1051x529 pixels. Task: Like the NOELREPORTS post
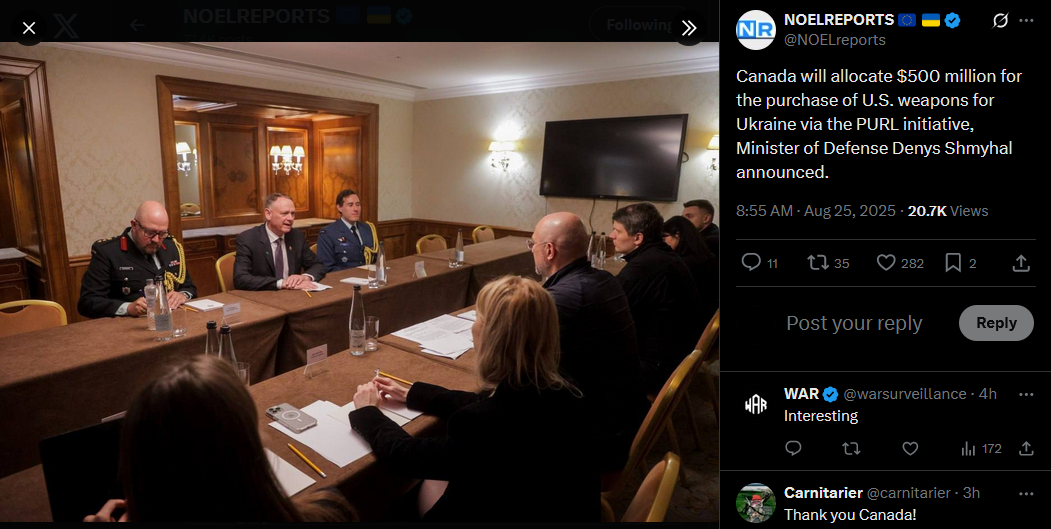(886, 262)
